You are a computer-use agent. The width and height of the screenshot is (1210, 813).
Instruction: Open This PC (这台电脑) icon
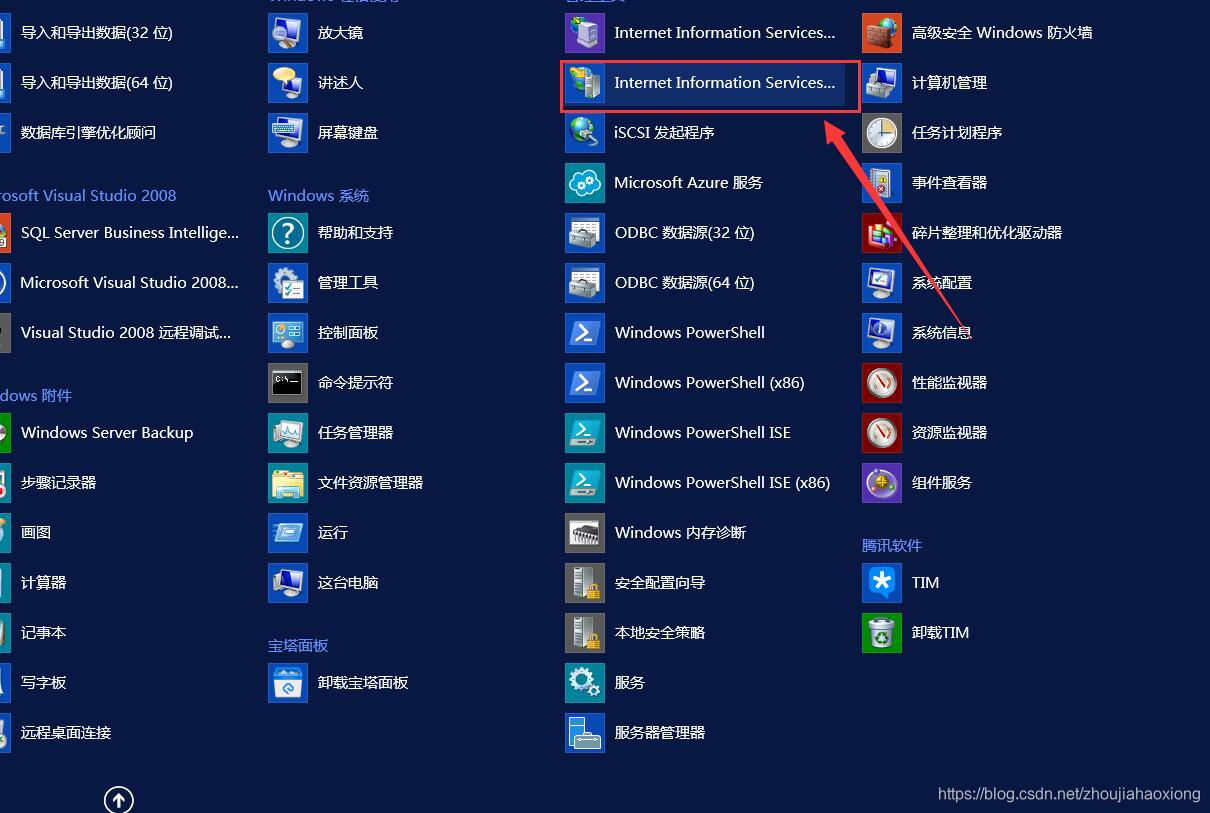tap(288, 583)
